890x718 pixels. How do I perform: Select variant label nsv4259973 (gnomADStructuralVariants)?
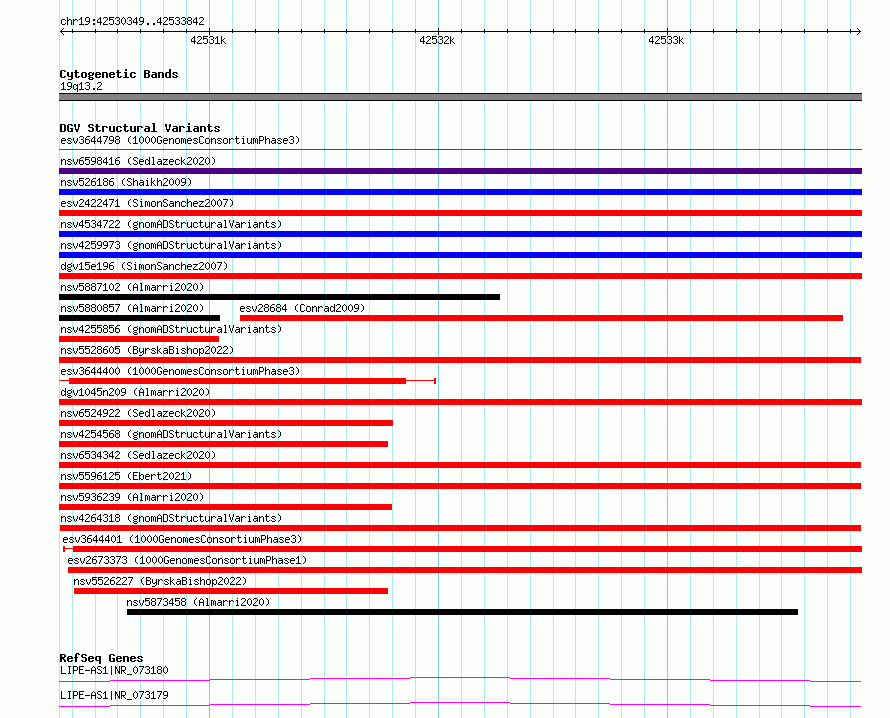(x=171, y=245)
